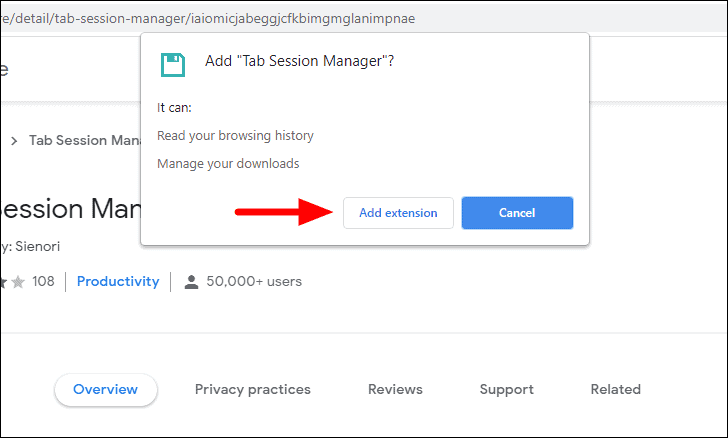Click the dialog title Add "Tab Session Manager"?
Screen dimensions: 728x438
click(x=299, y=61)
